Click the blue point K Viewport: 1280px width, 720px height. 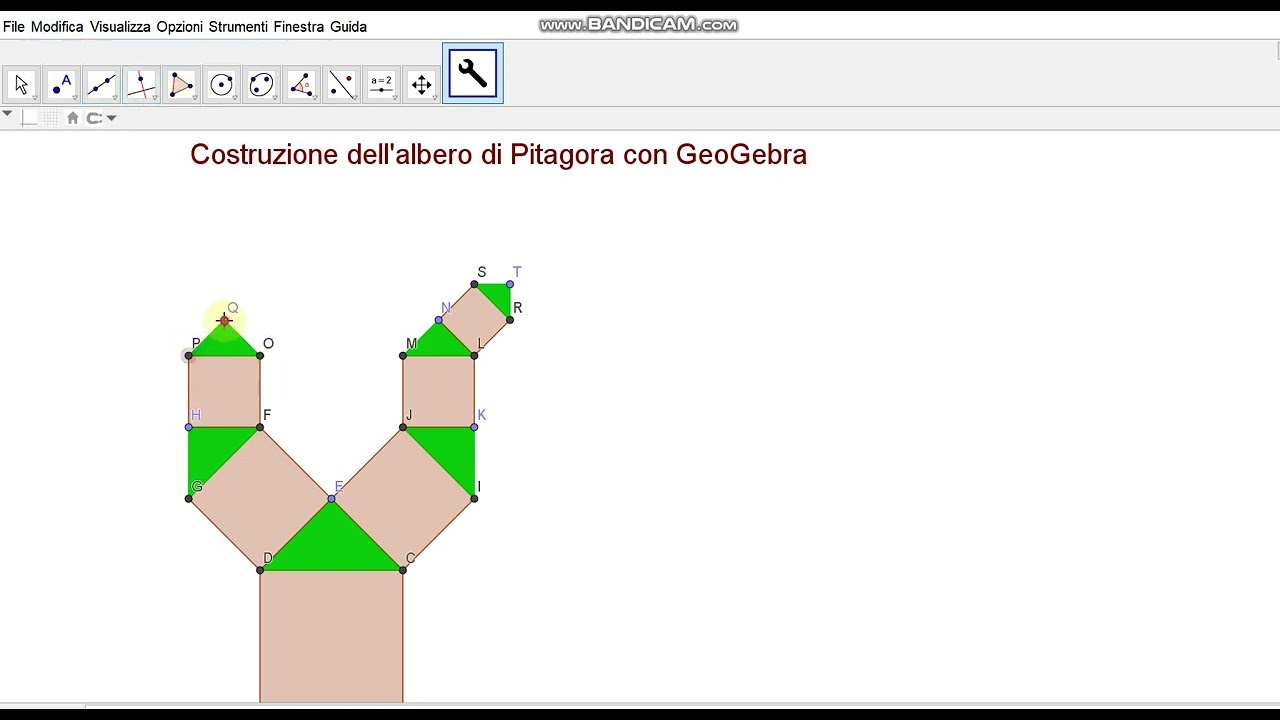tap(474, 427)
